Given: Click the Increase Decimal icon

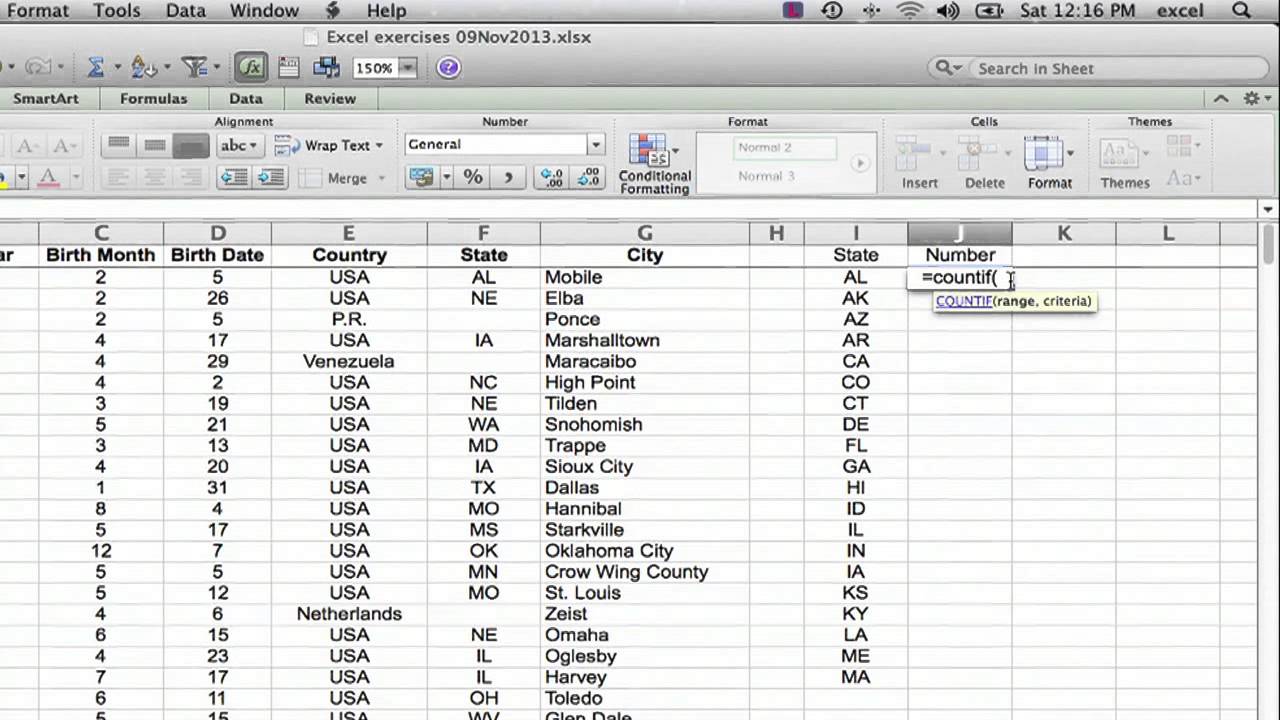Looking at the screenshot, I should [x=551, y=177].
